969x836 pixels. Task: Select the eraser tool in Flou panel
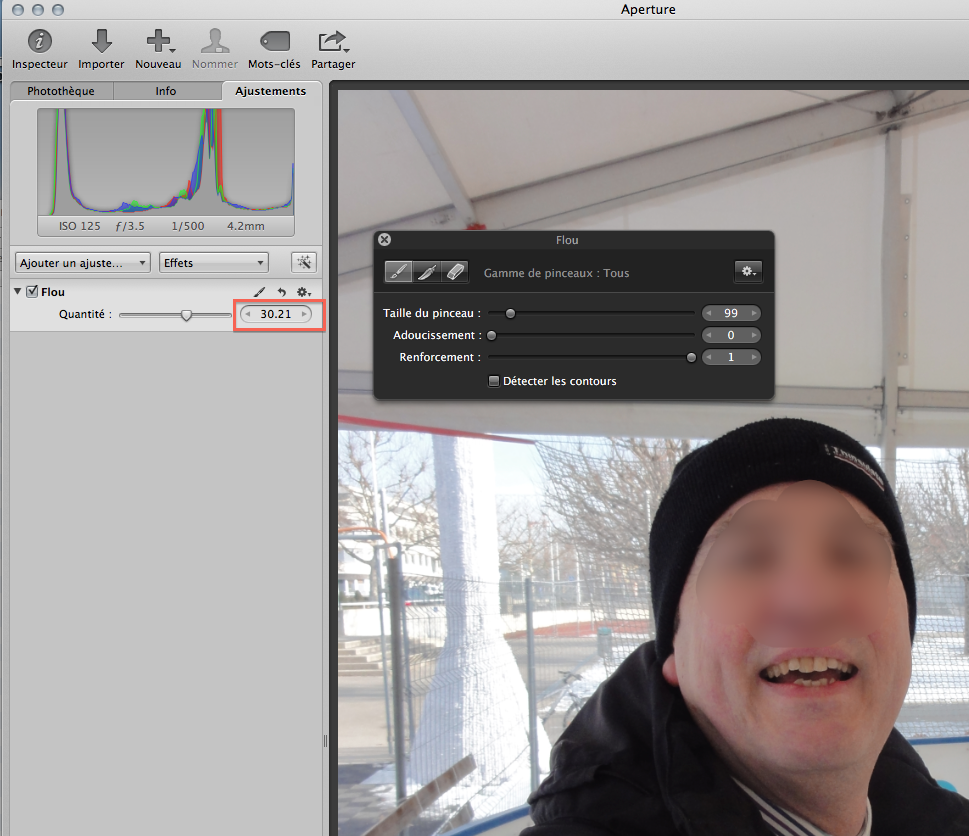coord(454,271)
